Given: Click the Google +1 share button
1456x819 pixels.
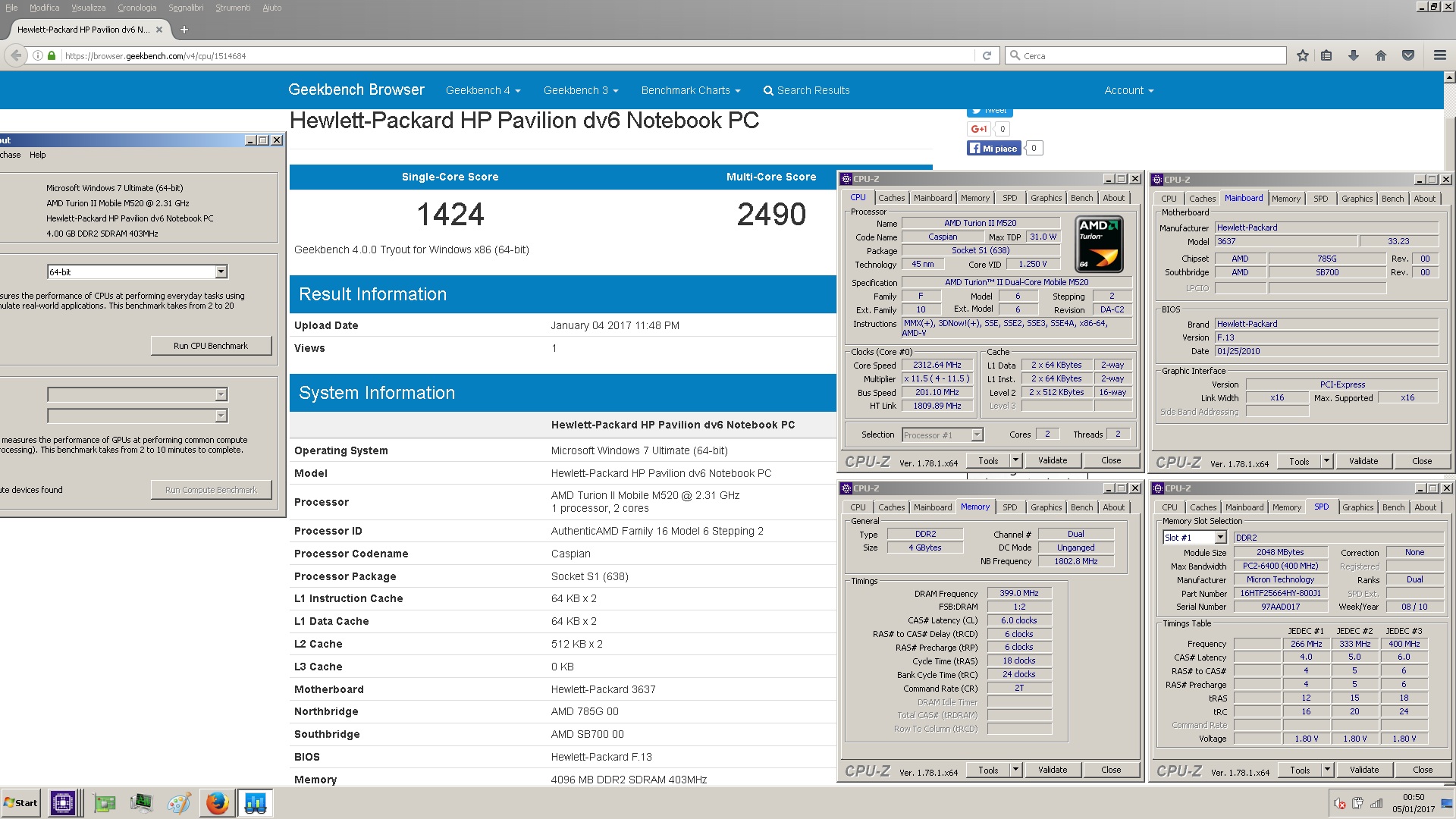Looking at the screenshot, I should 979,129.
